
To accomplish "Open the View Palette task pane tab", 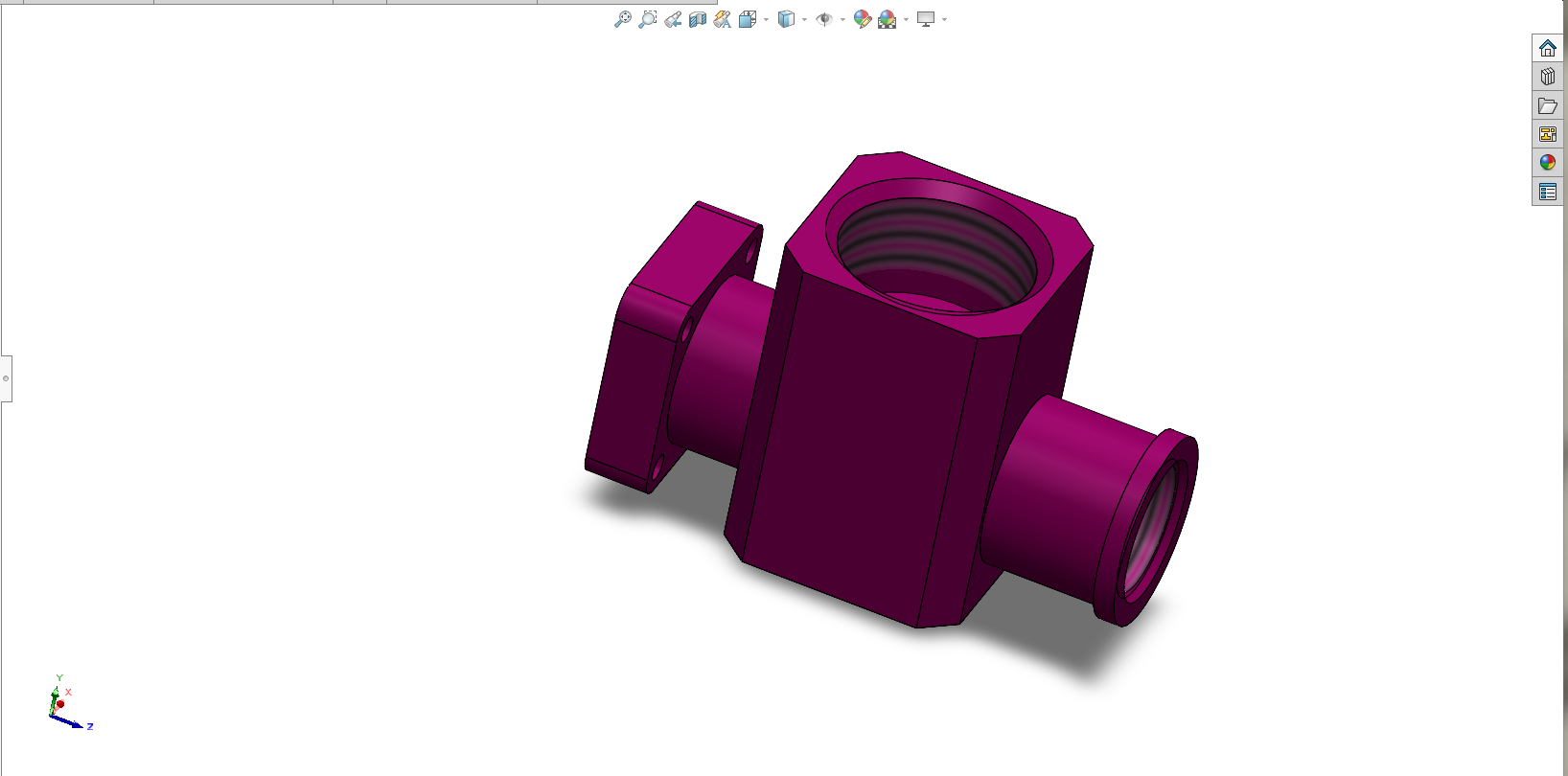I will click(1548, 134).
